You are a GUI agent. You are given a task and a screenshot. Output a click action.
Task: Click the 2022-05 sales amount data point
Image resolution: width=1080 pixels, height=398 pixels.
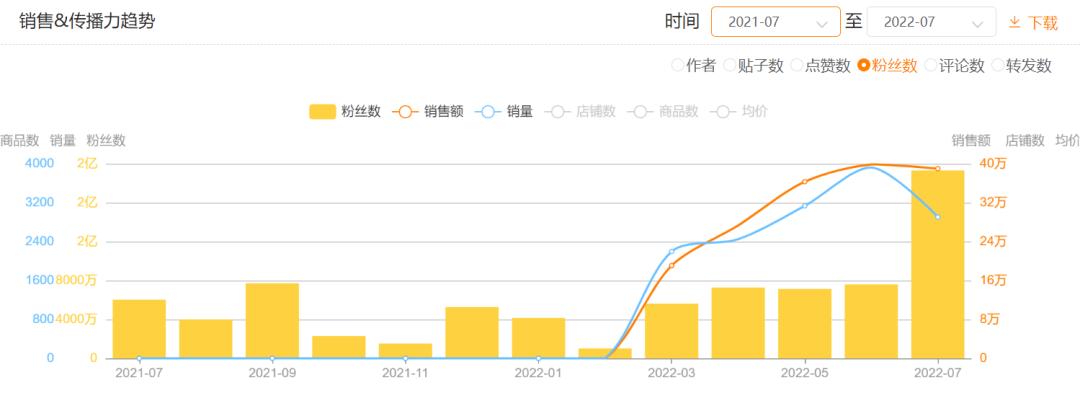pyautogui.click(x=804, y=182)
